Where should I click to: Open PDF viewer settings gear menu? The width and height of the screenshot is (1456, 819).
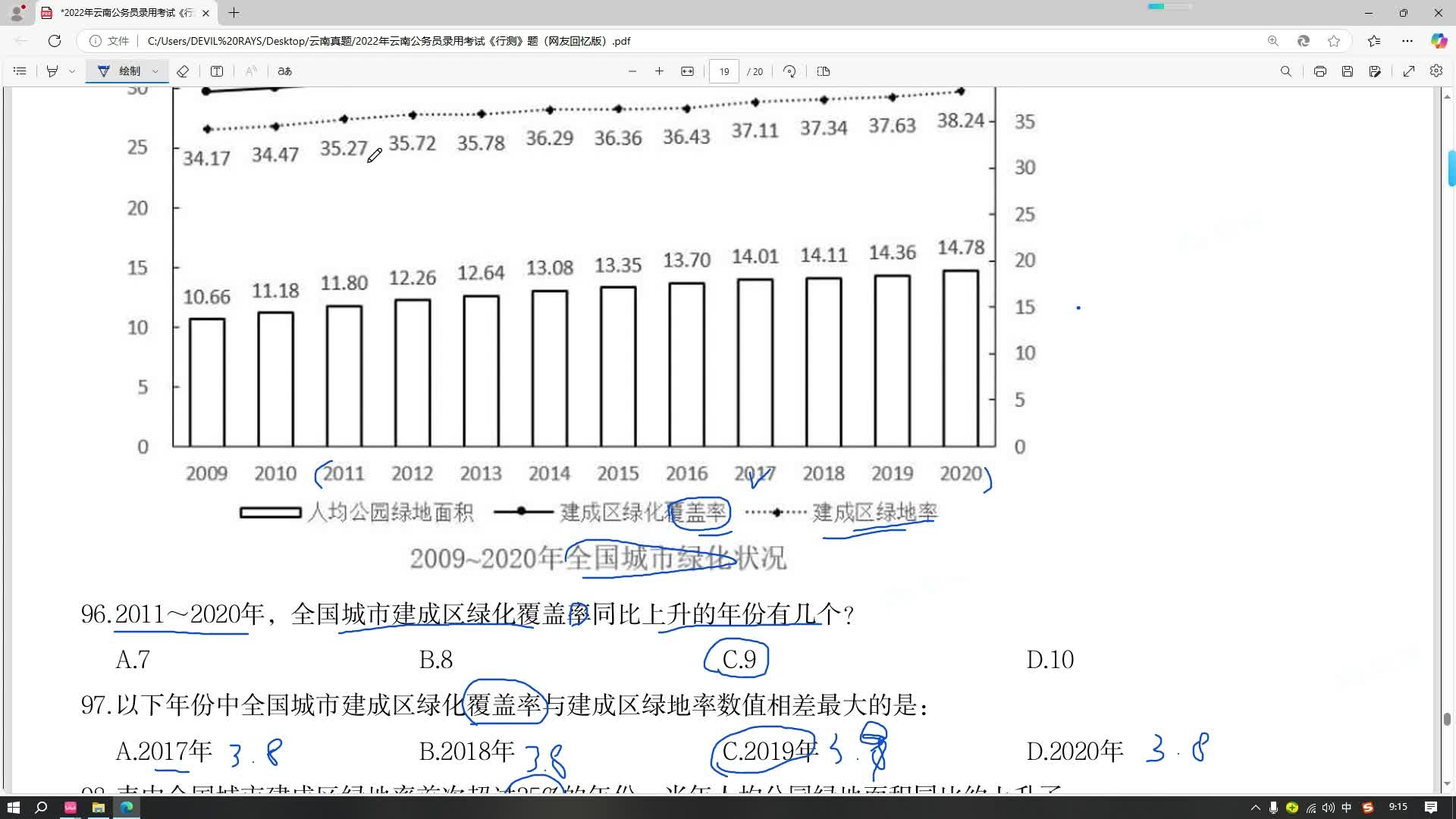pyautogui.click(x=1437, y=71)
